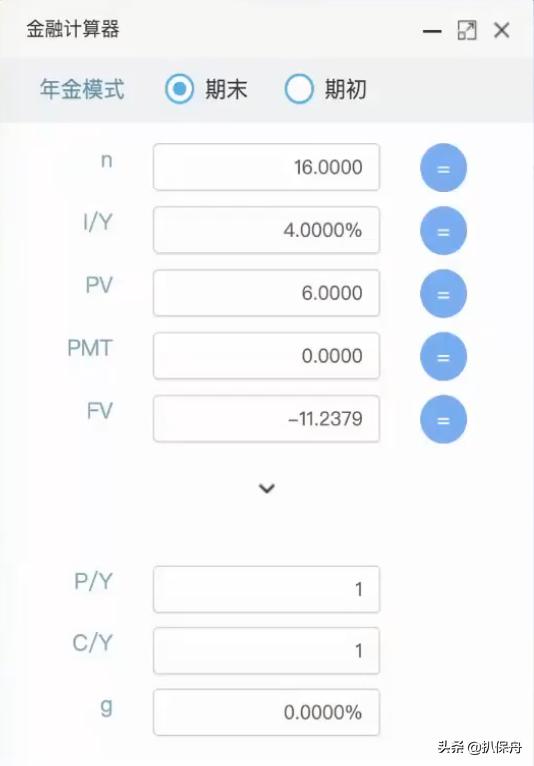Focus the I/Y field showing 4.0000%

coord(266,230)
